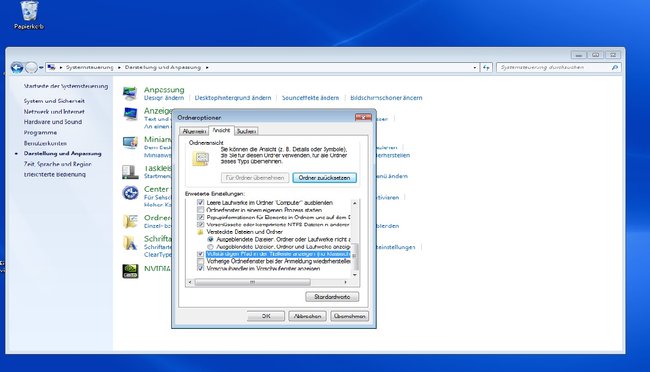Open Soundeffekte ändern link
650x372 pixels.
click(x=310, y=98)
